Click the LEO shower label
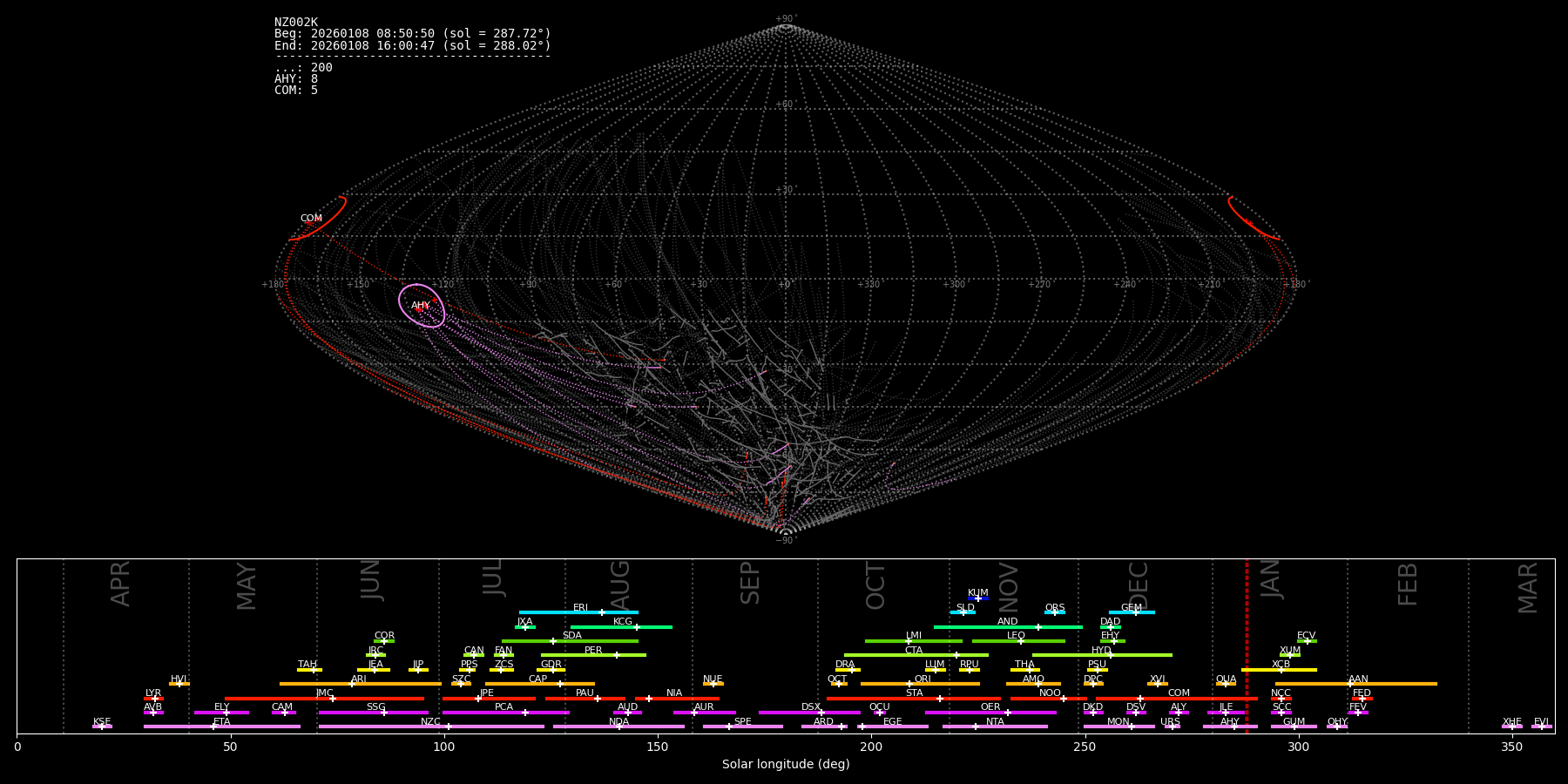This screenshot has width=1568, height=784. click(x=1017, y=636)
